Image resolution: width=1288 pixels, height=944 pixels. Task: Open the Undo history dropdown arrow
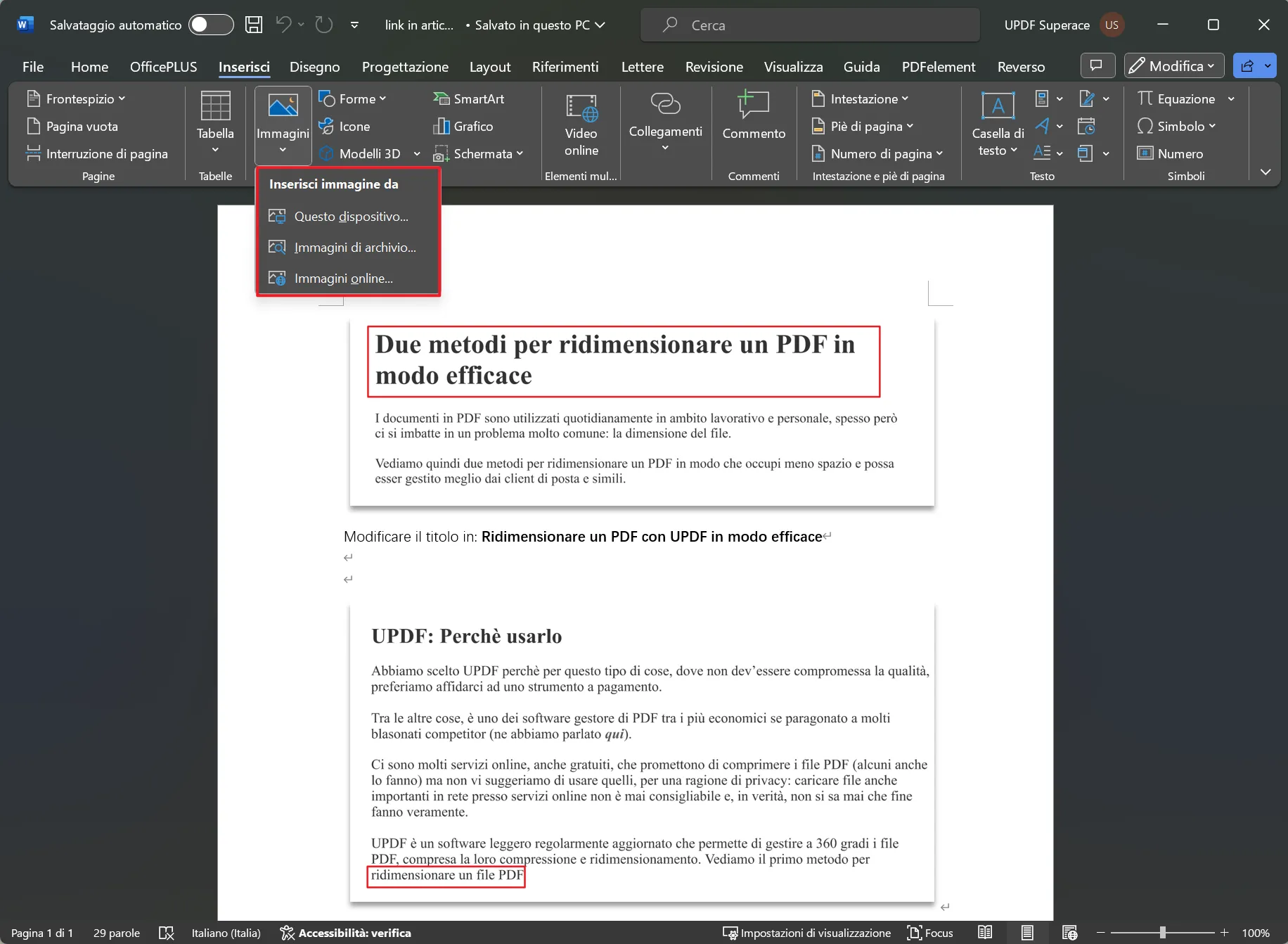301,25
